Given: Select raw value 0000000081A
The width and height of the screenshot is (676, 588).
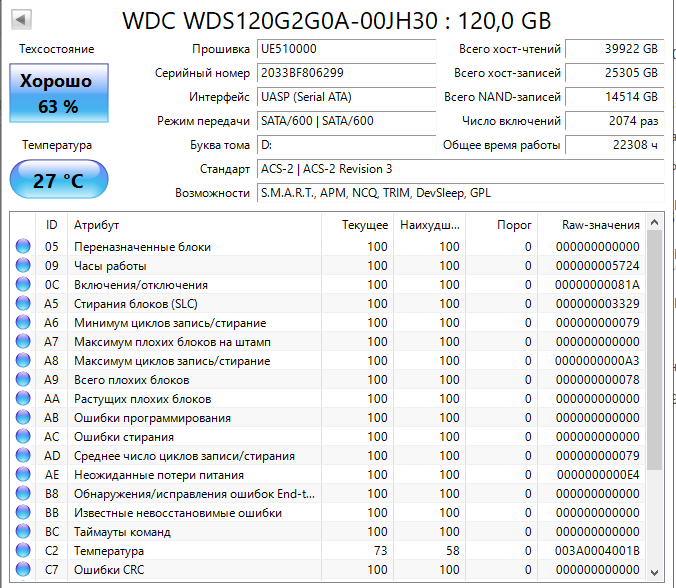Looking at the screenshot, I should point(598,285).
